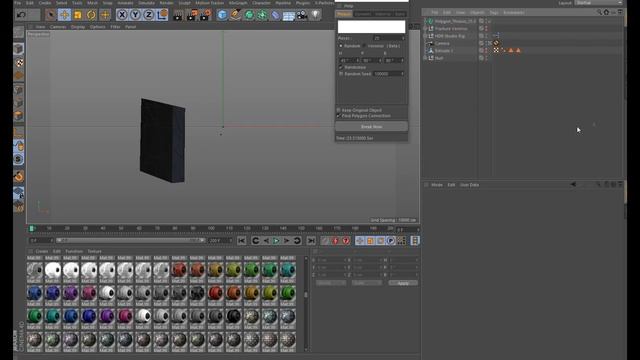The image size is (640, 360).
Task: Click the coordinate system icon
Action: [162, 15]
